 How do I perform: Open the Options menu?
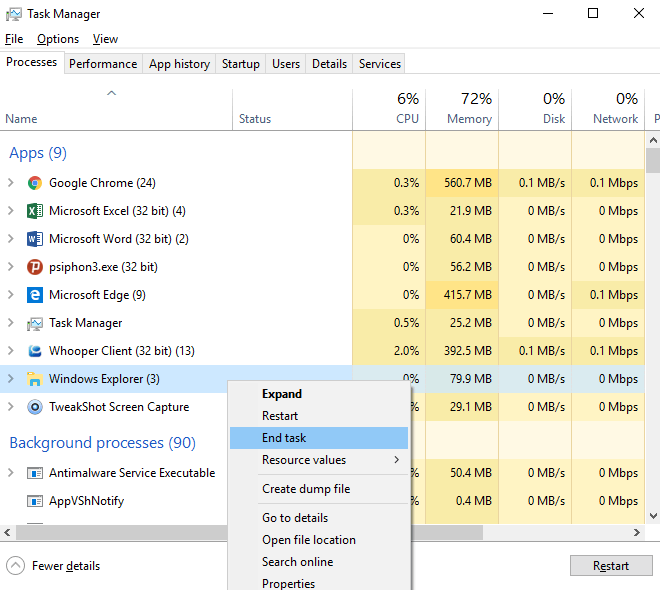pyautogui.click(x=58, y=39)
